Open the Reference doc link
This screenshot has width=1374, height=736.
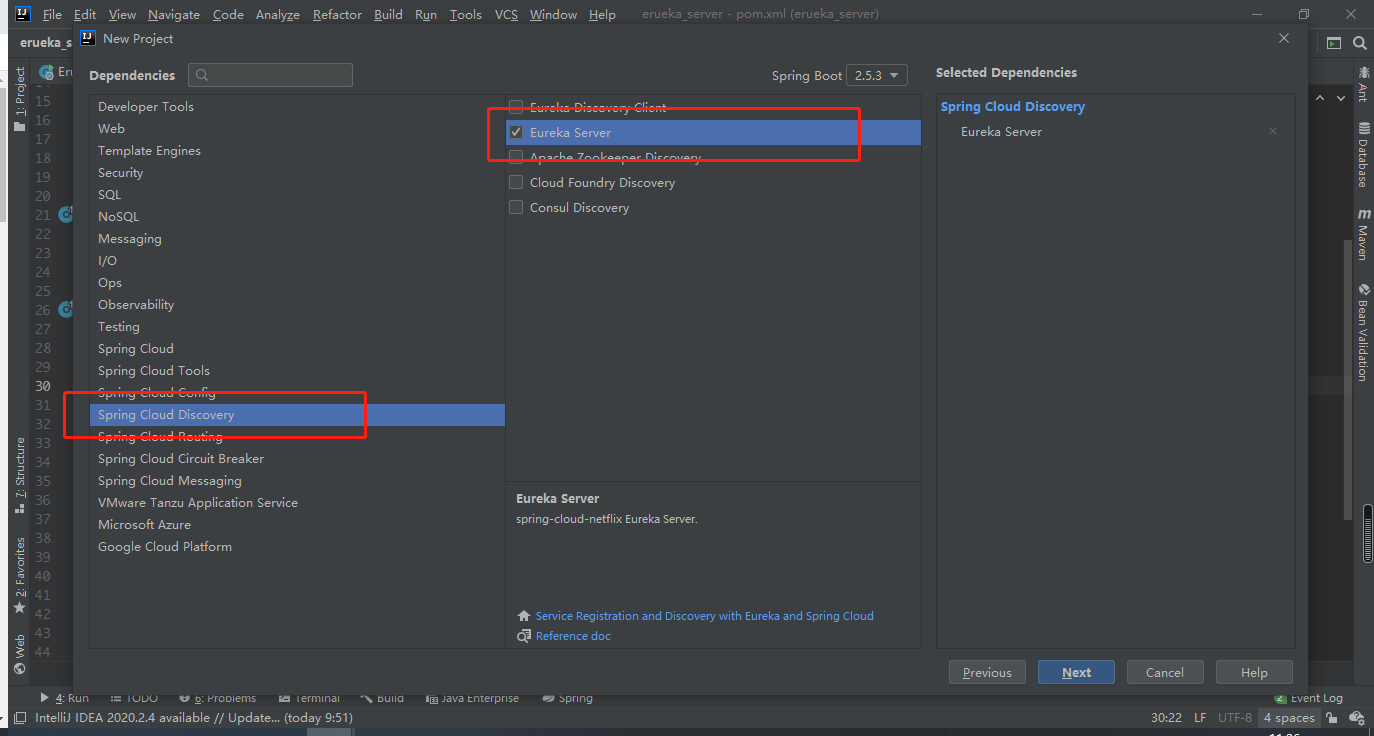(573, 636)
